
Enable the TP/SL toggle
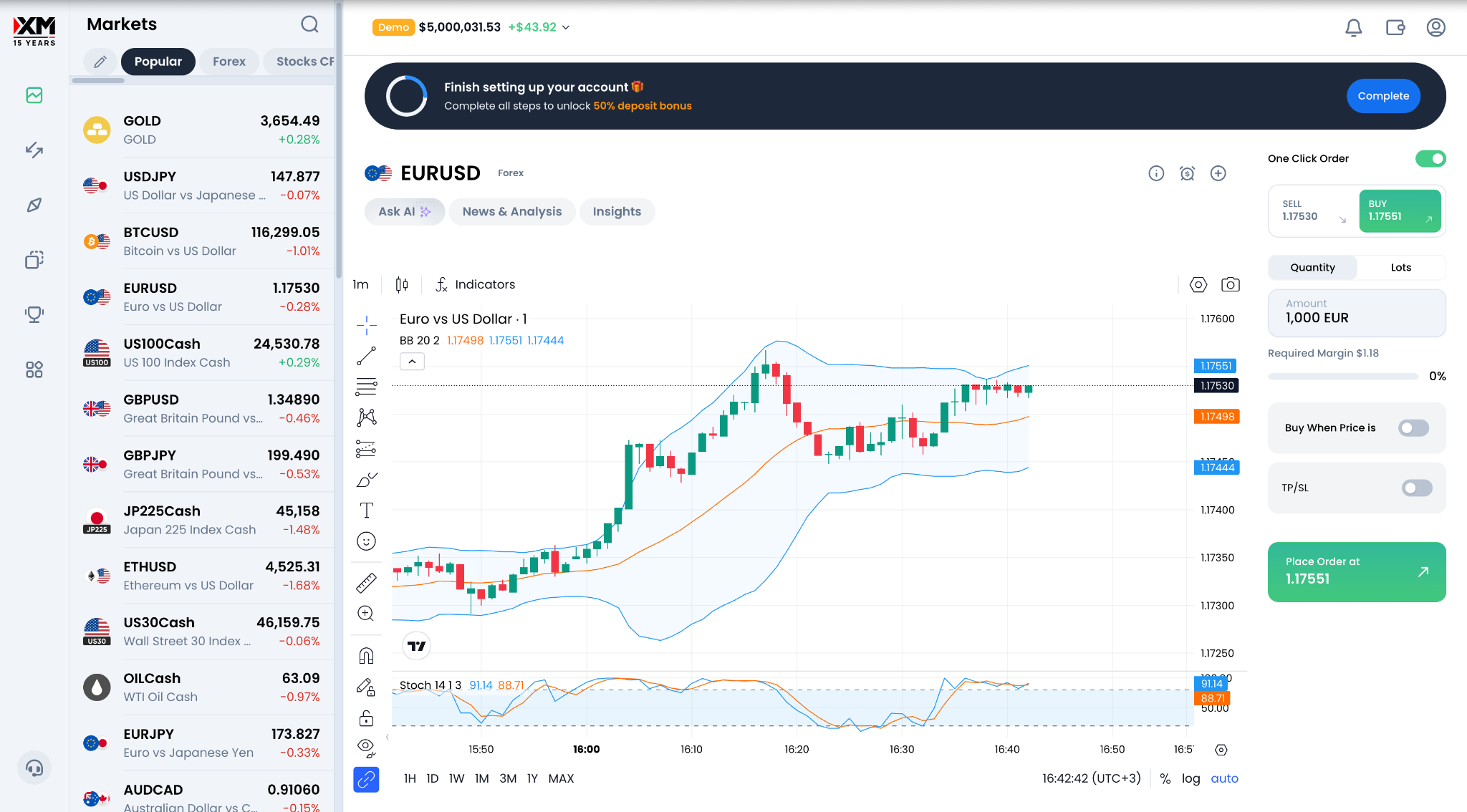click(1417, 488)
